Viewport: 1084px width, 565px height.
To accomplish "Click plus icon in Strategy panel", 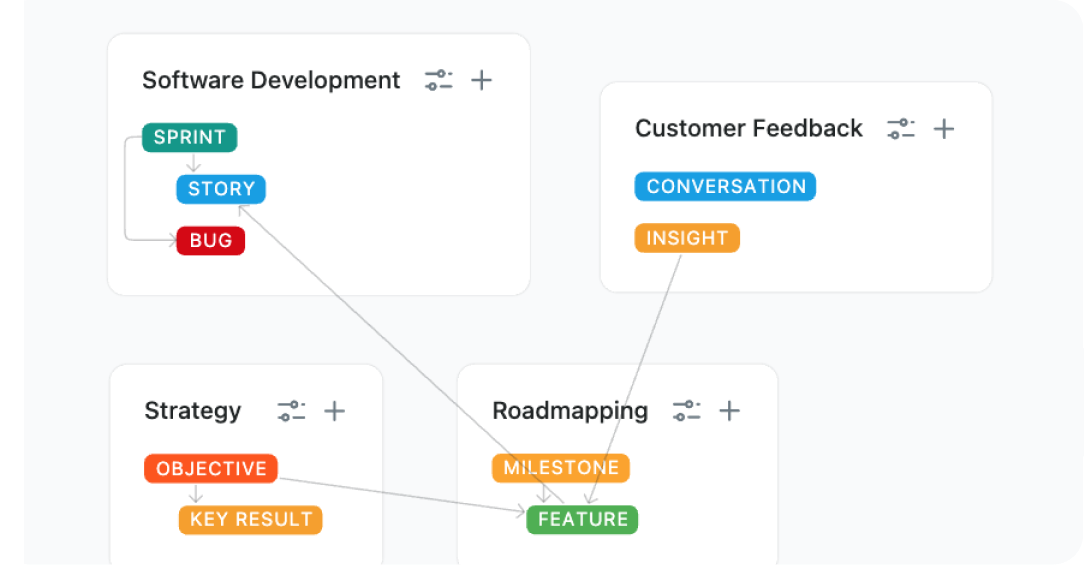I will pos(335,411).
